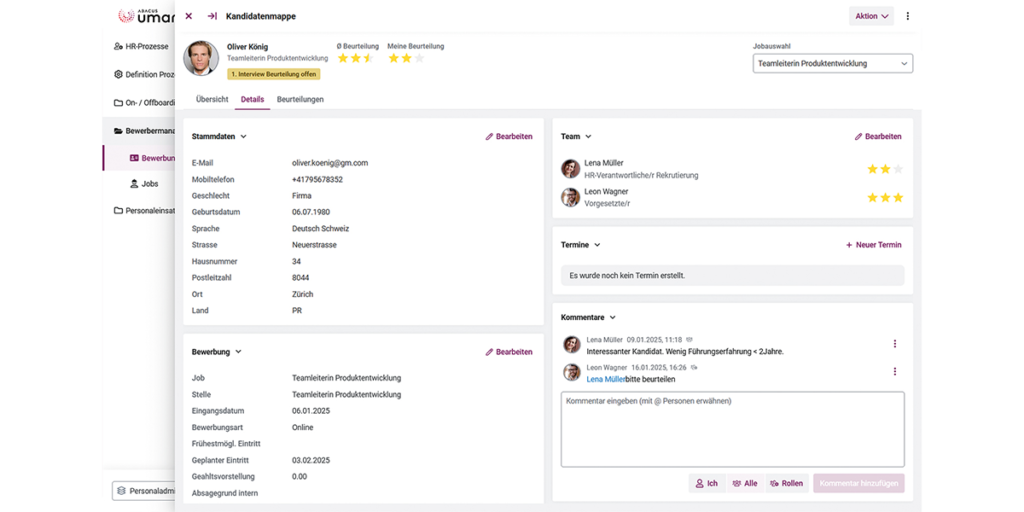Rate third star in Meine Beurteilung

click(419, 58)
